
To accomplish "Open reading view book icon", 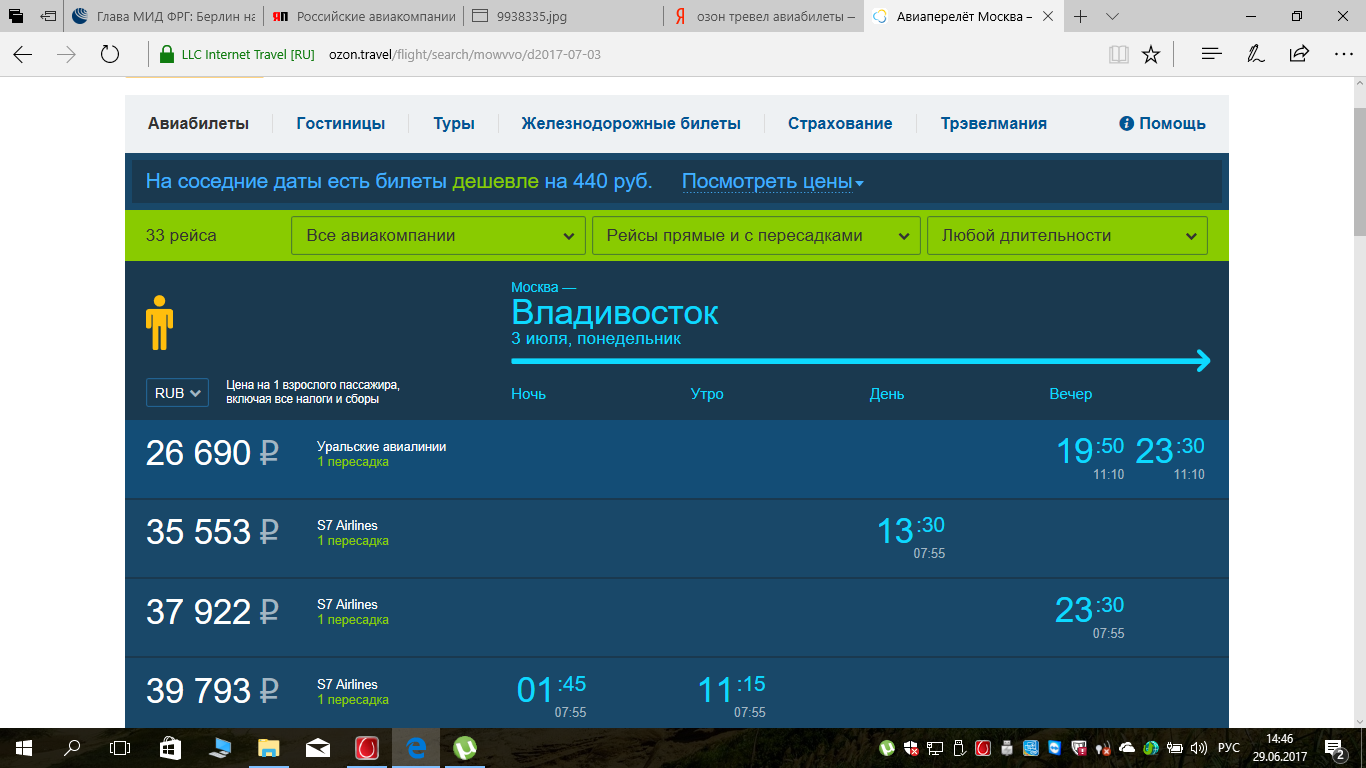I will [1119, 54].
